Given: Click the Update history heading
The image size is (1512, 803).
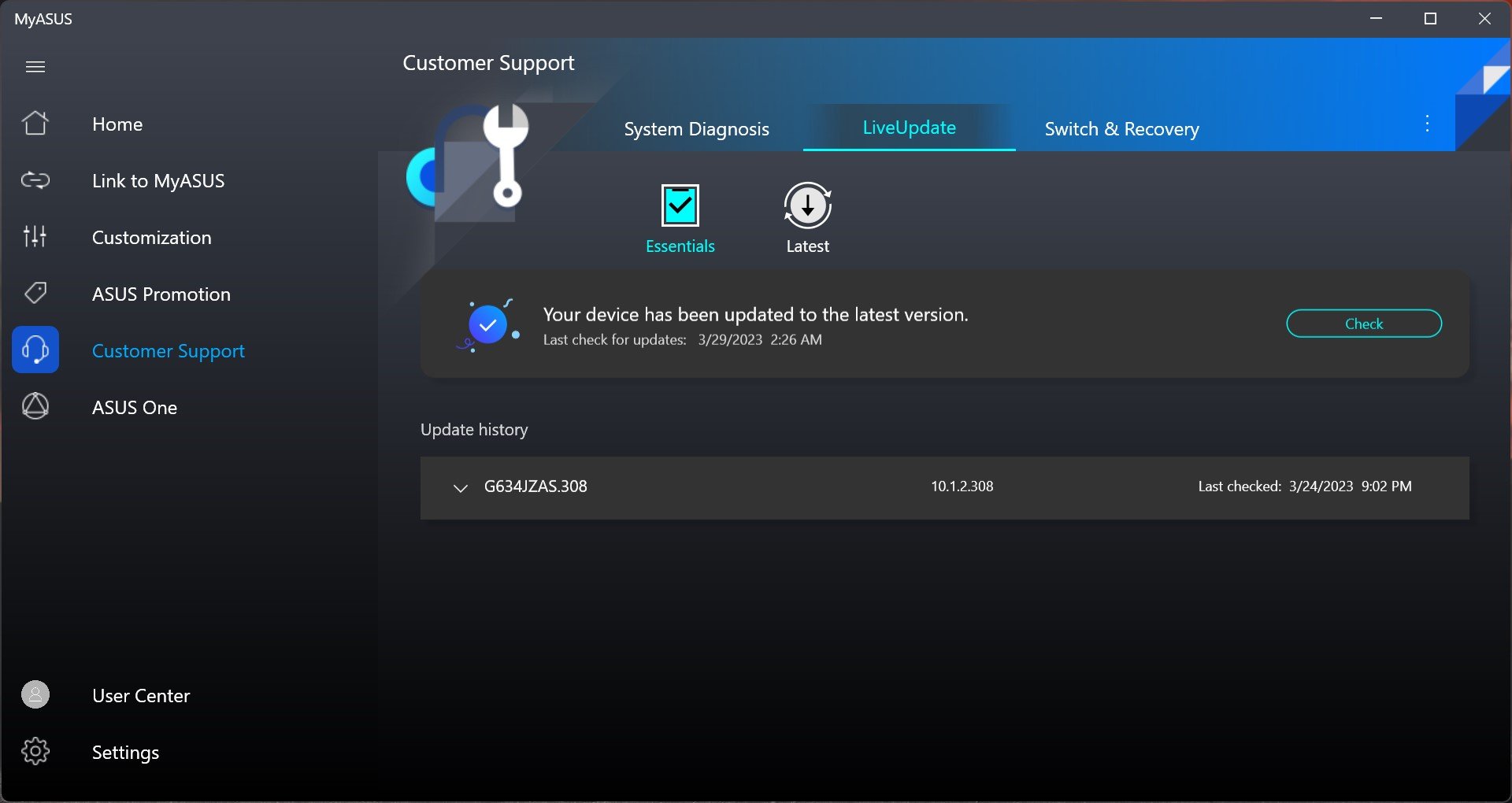Looking at the screenshot, I should pyautogui.click(x=474, y=430).
